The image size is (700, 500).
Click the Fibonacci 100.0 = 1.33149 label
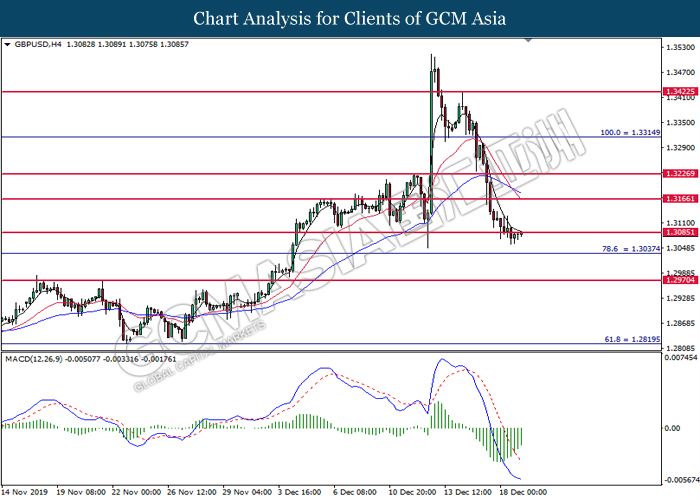[630, 133]
